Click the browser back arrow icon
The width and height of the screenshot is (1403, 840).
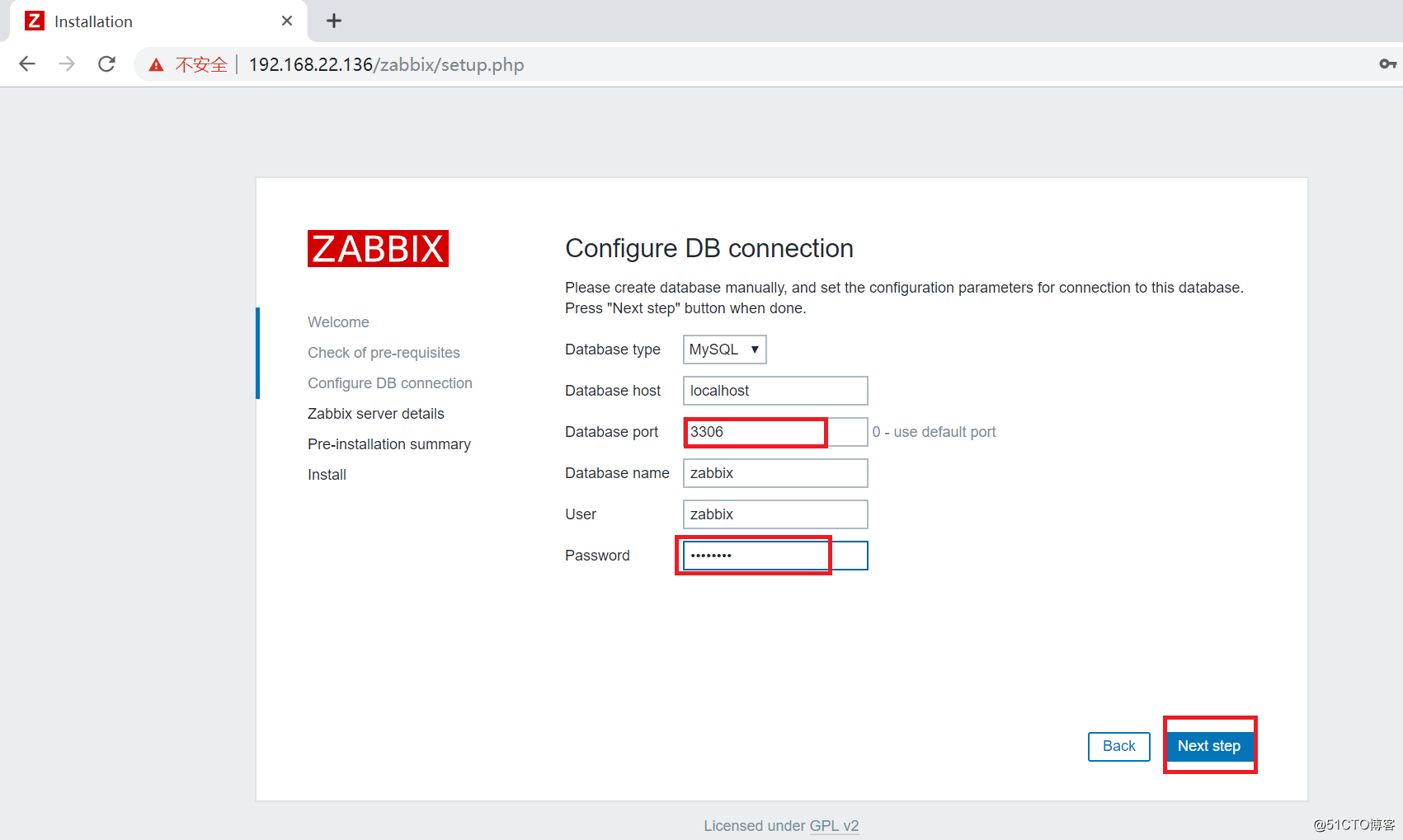[27, 64]
